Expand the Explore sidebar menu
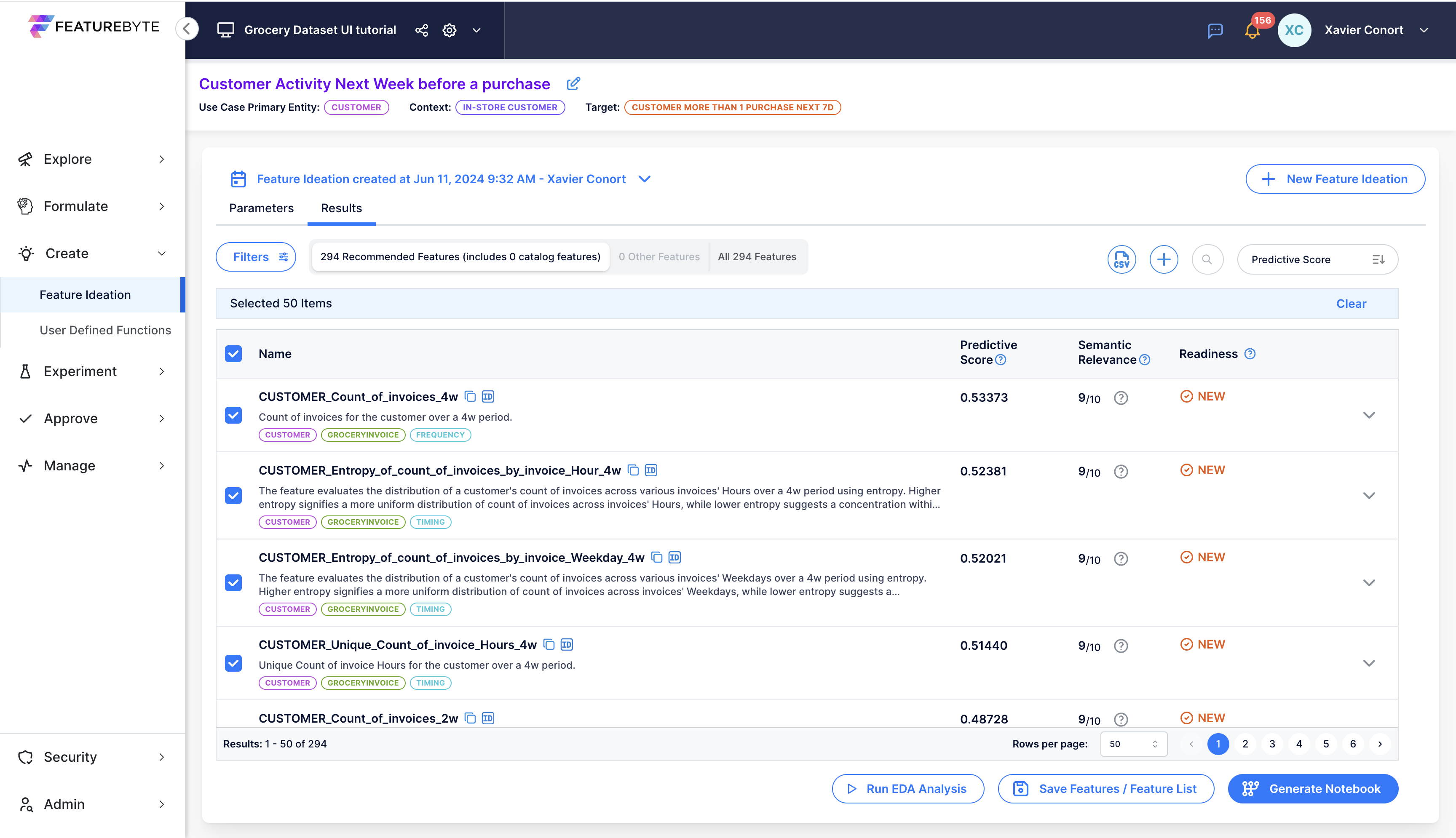The height and width of the screenshot is (838, 1456). 92,159
